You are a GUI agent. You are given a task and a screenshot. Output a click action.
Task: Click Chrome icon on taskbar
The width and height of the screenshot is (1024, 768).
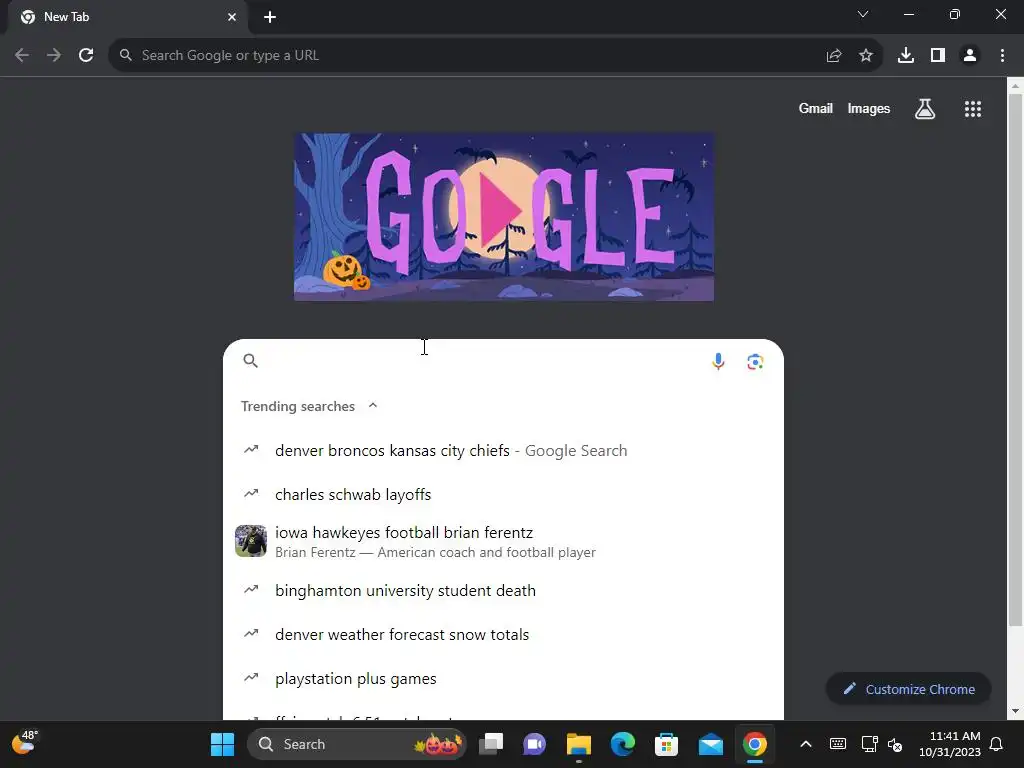tap(754, 744)
